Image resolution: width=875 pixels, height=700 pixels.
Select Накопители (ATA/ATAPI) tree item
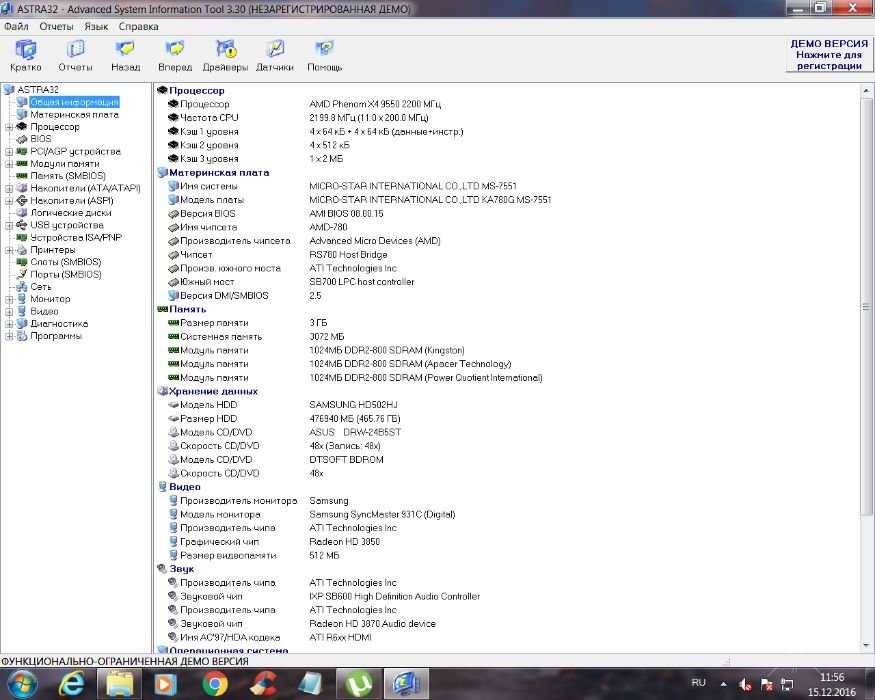pos(85,188)
